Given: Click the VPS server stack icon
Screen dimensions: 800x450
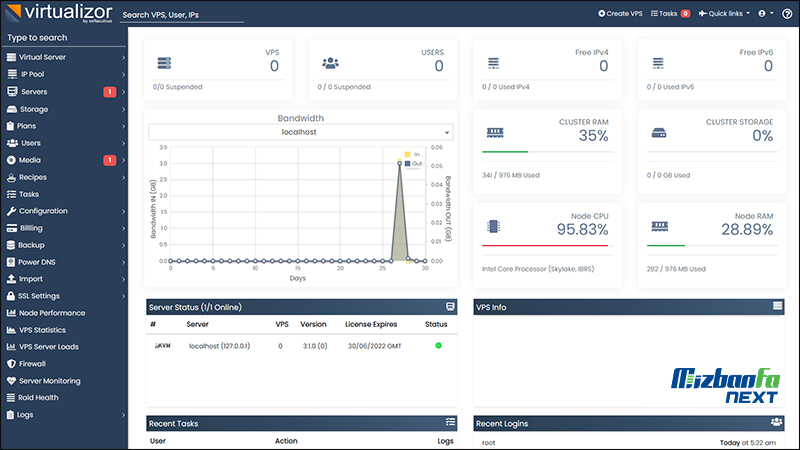Looking at the screenshot, I should pos(165,64).
